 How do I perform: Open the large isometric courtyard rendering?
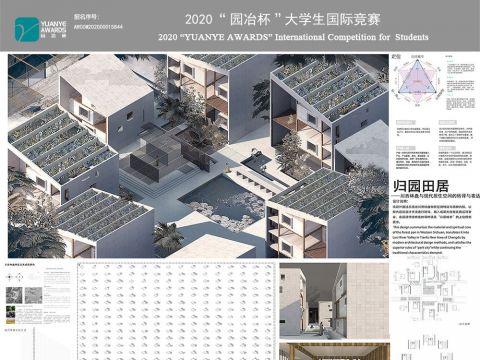pyautogui.click(x=198, y=156)
